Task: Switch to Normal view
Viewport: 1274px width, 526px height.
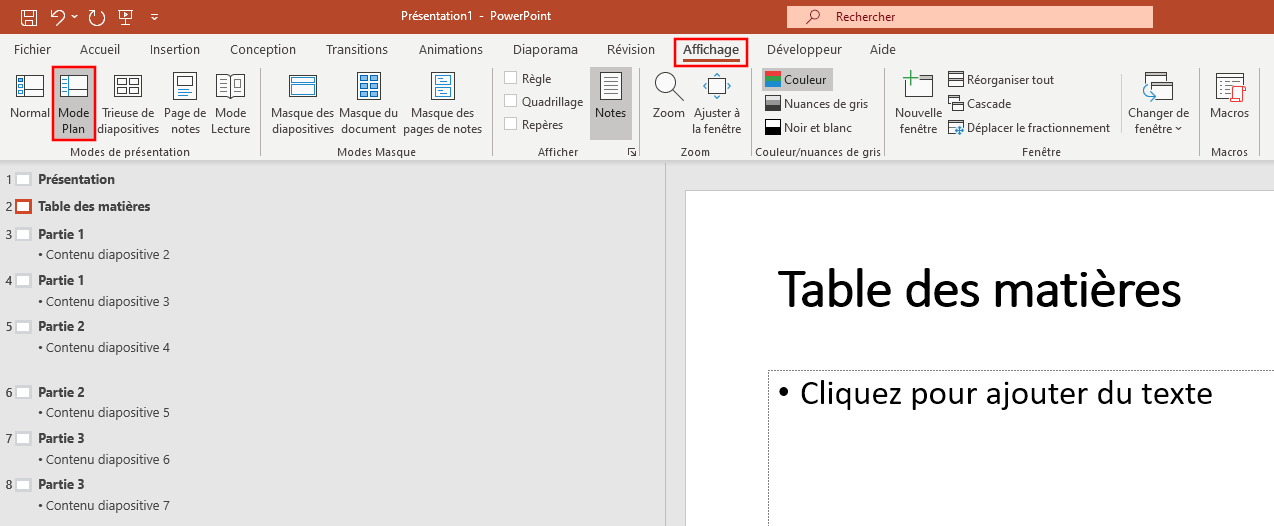Action: [30, 99]
